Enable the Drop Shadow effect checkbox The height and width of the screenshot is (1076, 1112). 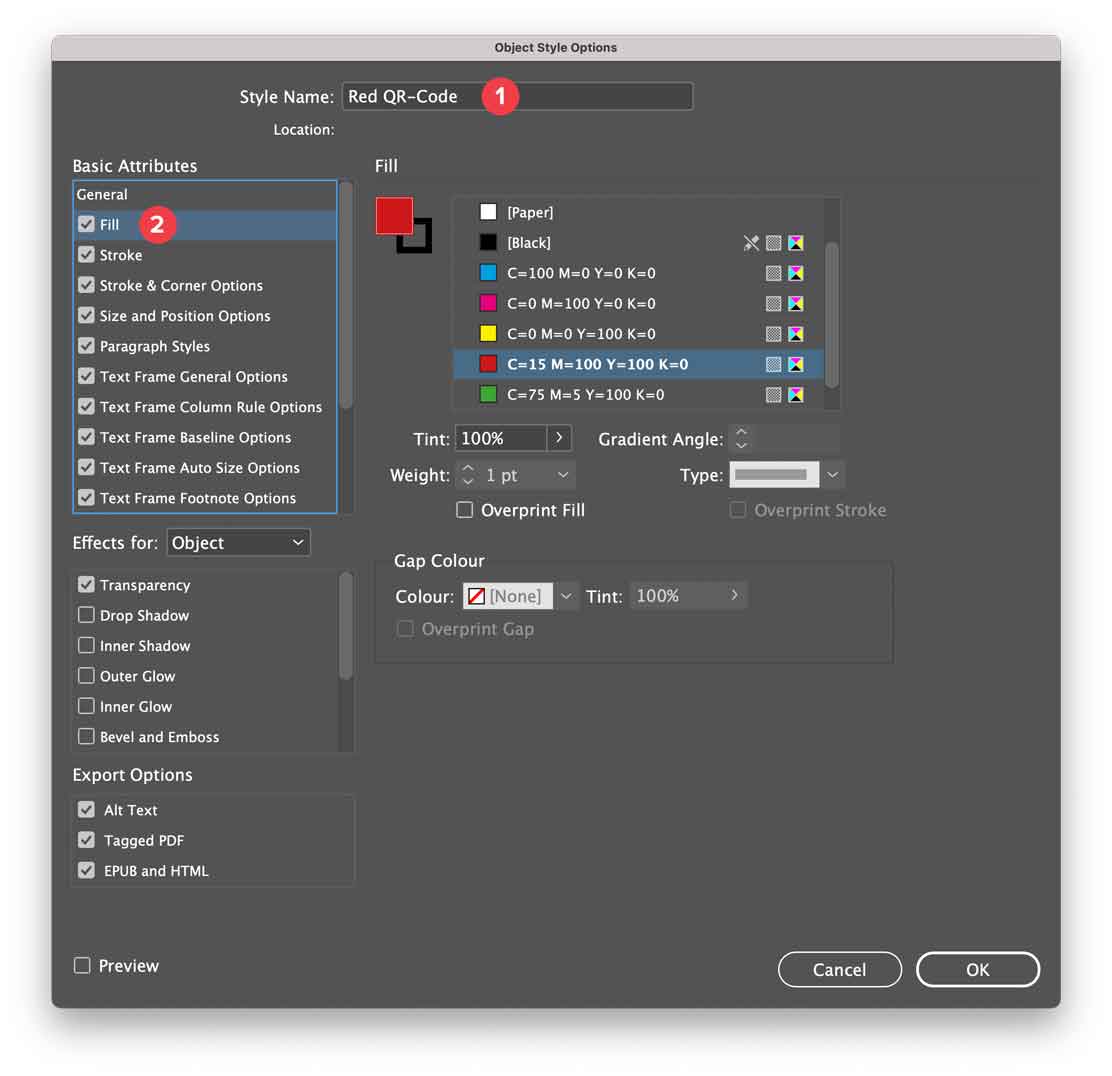87,615
